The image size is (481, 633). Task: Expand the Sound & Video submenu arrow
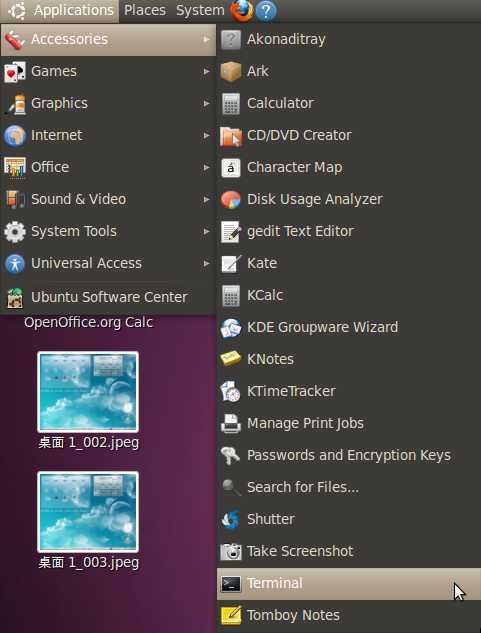[206, 199]
